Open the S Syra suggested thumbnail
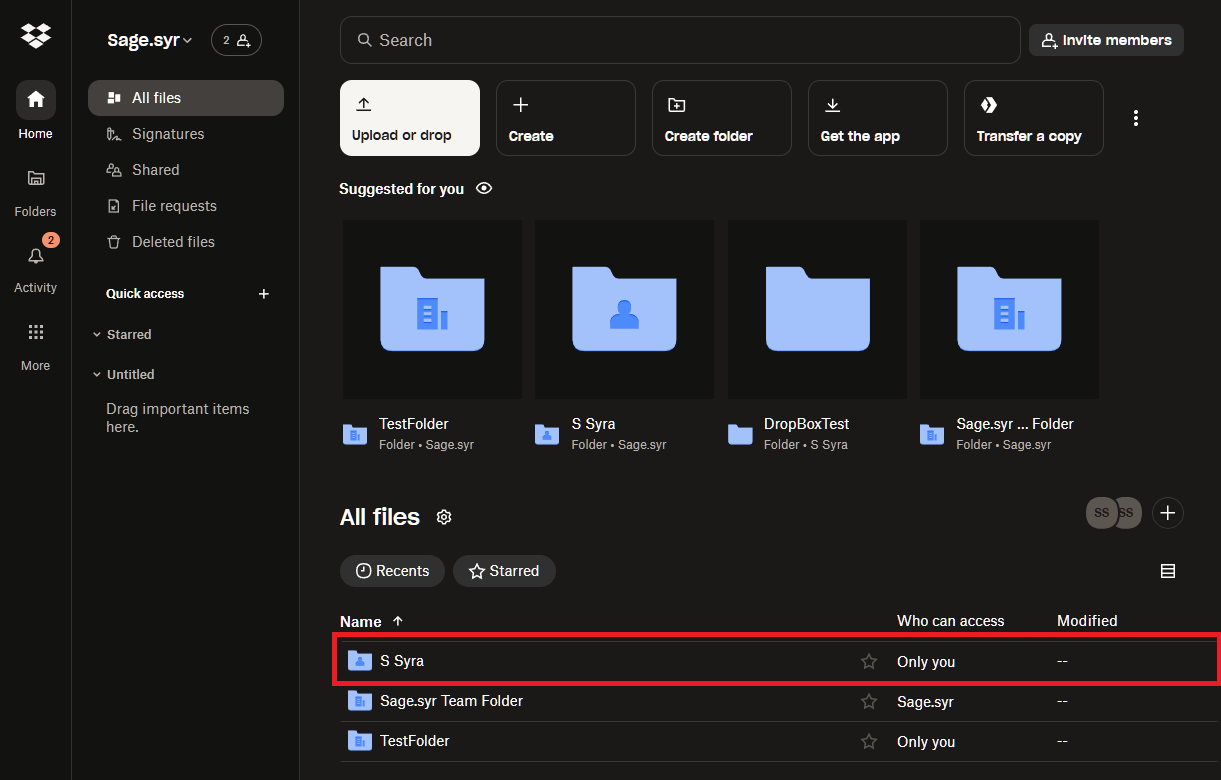The height and width of the screenshot is (780, 1221). coord(624,310)
